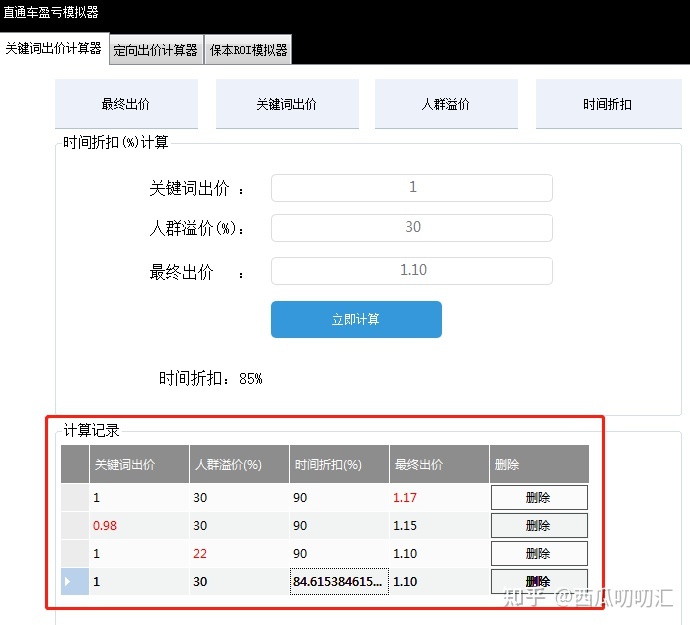Screen dimensions: 690x625
Task: Click the 时间折扣: 85% result text
Action: click(210, 379)
